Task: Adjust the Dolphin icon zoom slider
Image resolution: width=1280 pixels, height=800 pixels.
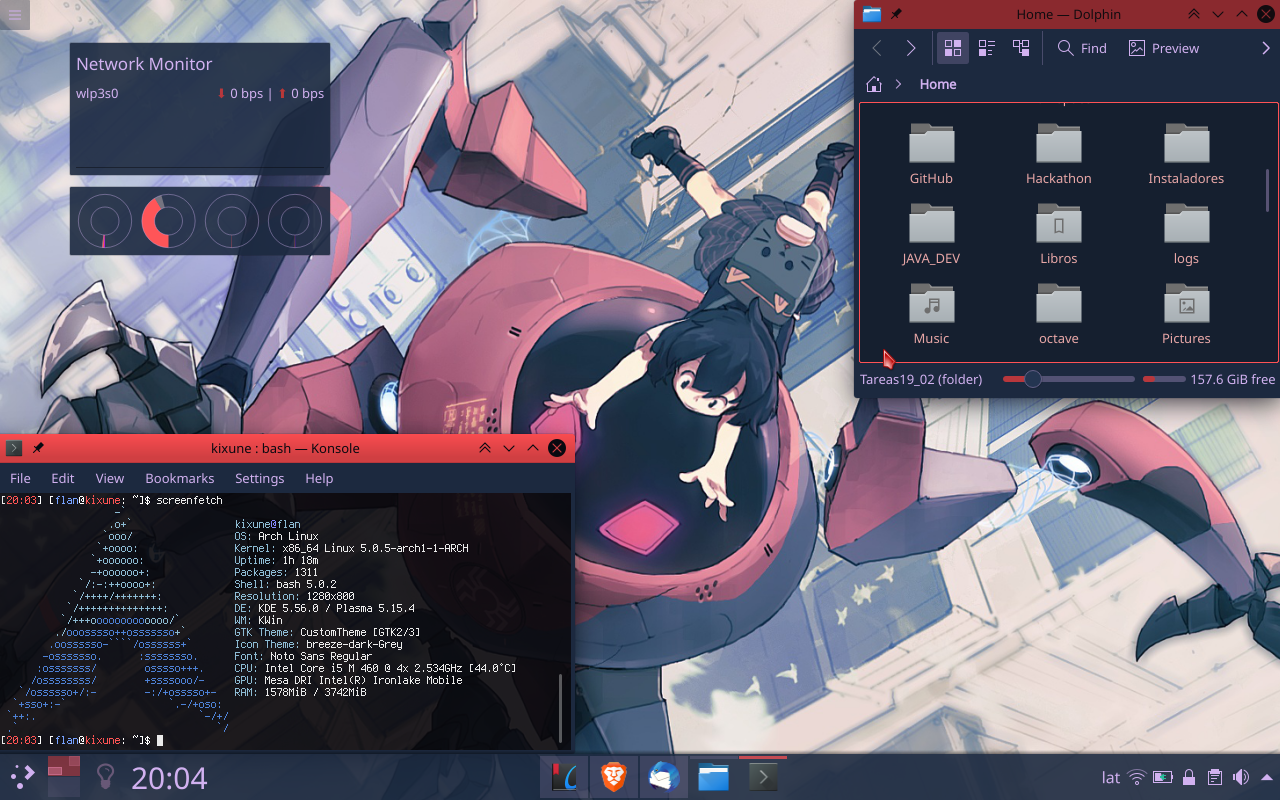Action: click(1033, 379)
